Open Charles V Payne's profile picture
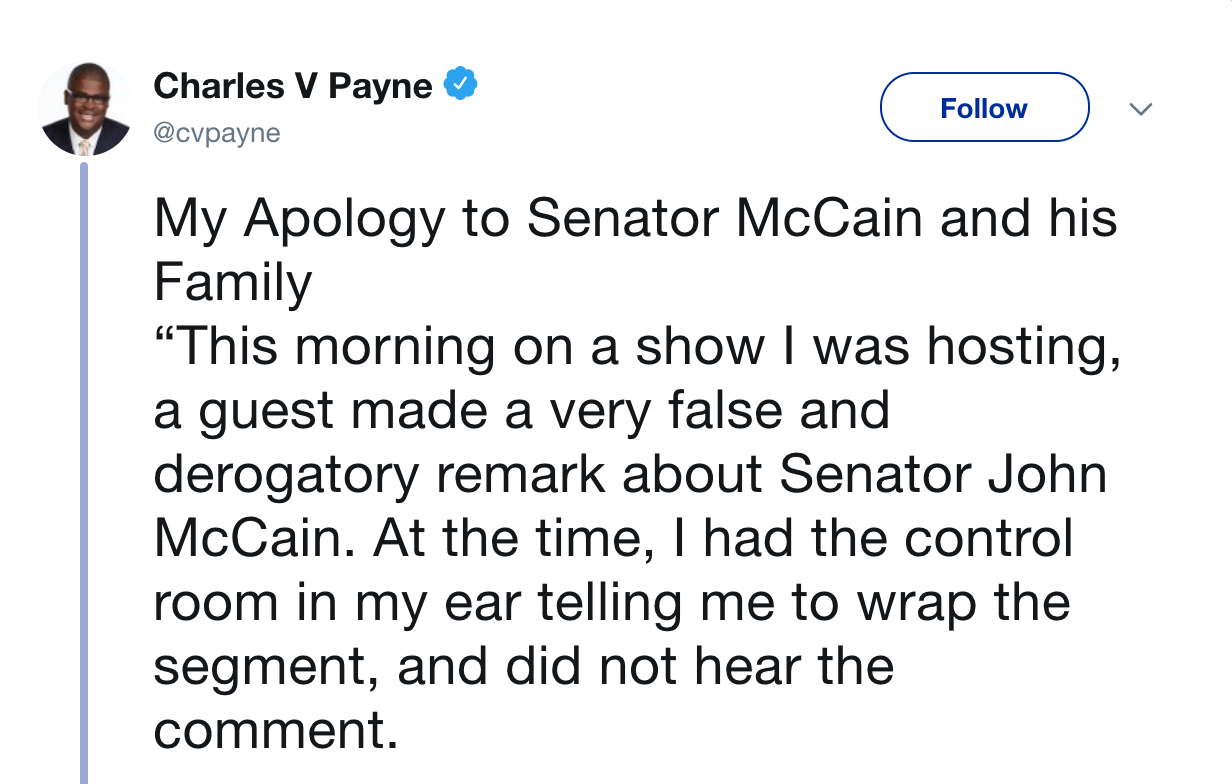1232x784 pixels. pyautogui.click(x=85, y=108)
